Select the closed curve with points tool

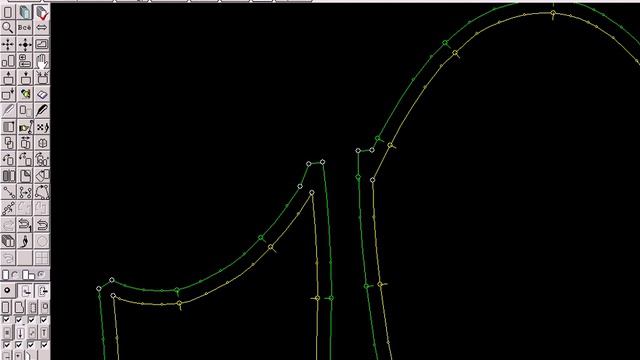pos(42,192)
